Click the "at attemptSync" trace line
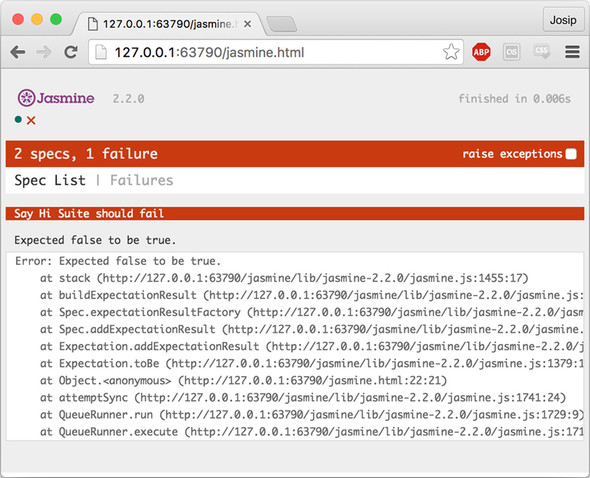590x478 pixels. 303,397
